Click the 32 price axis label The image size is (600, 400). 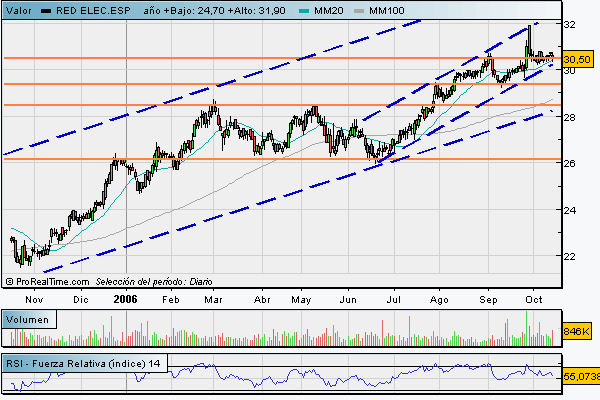point(569,24)
